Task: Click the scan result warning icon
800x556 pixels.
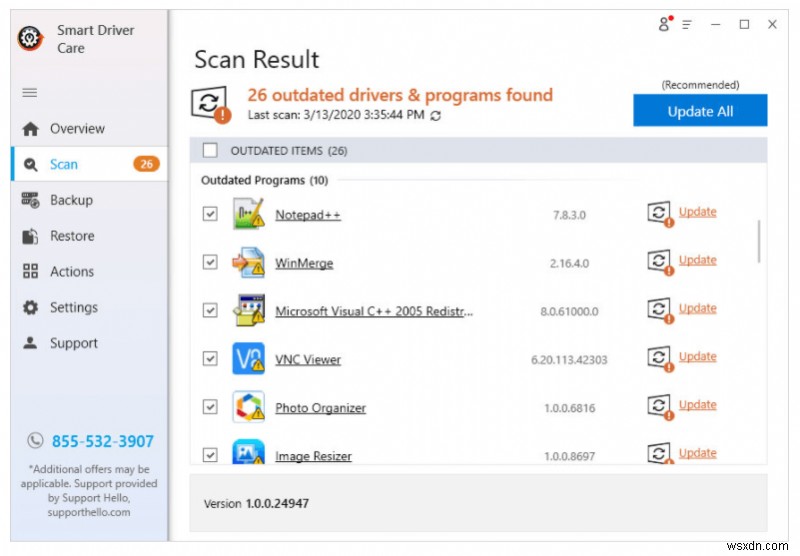Action: tap(211, 105)
